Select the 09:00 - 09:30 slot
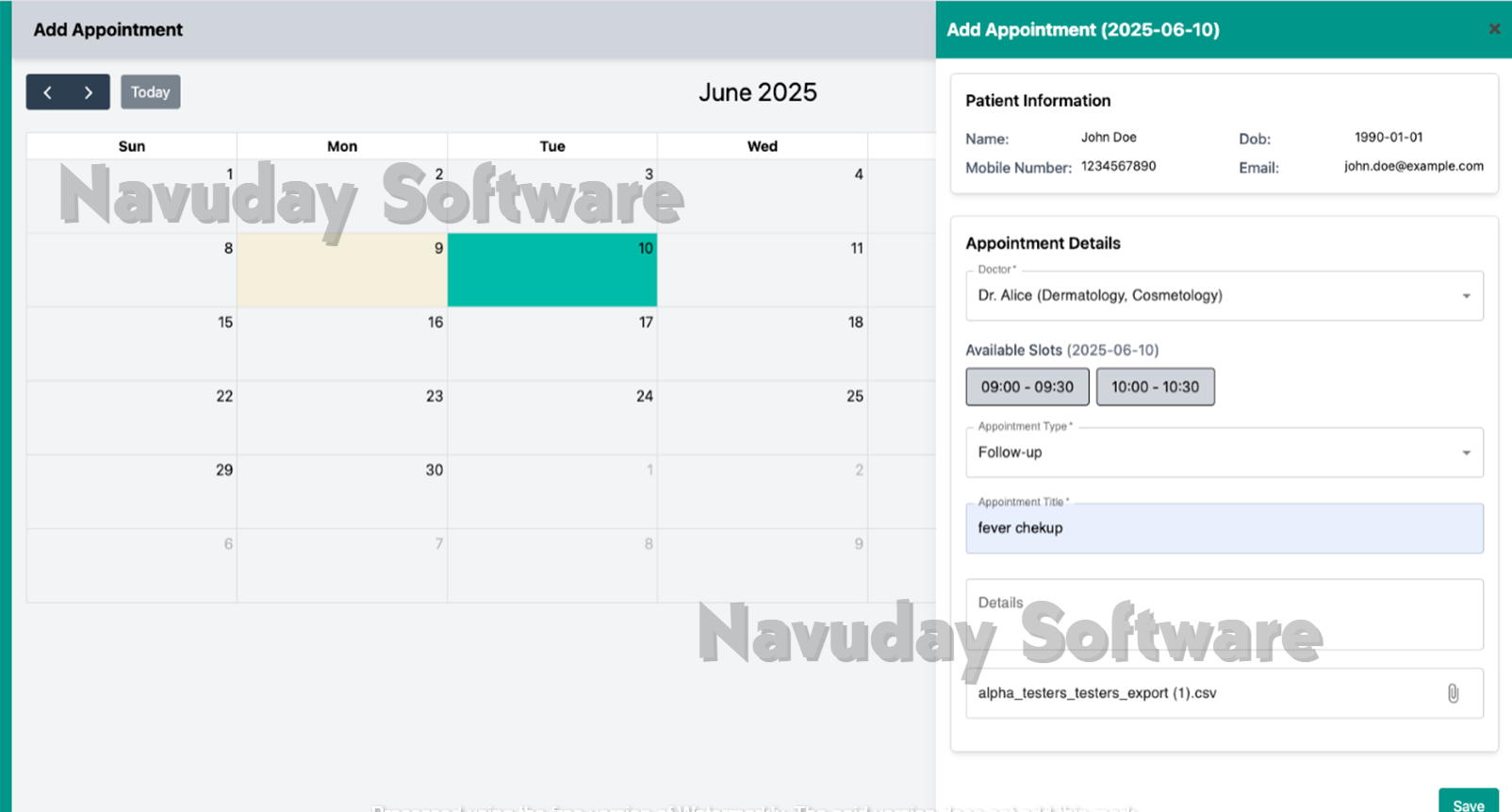This screenshot has width=1512, height=812. click(x=1027, y=387)
